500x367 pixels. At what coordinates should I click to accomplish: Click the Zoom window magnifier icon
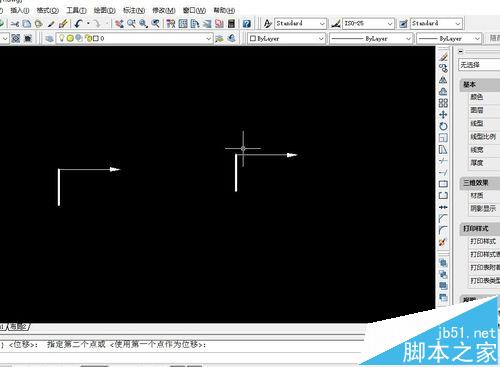point(143,24)
